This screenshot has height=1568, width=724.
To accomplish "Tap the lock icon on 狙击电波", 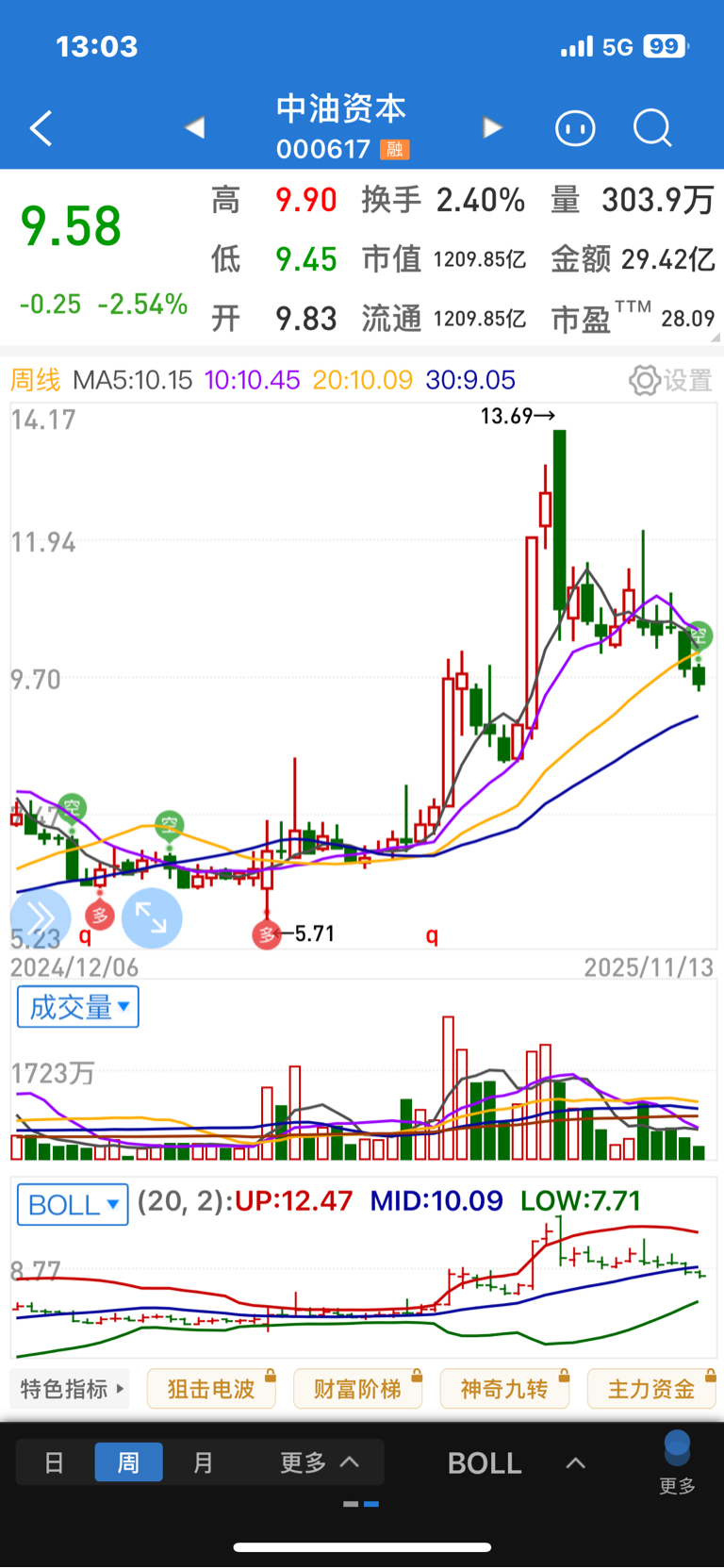I will coord(270,1377).
